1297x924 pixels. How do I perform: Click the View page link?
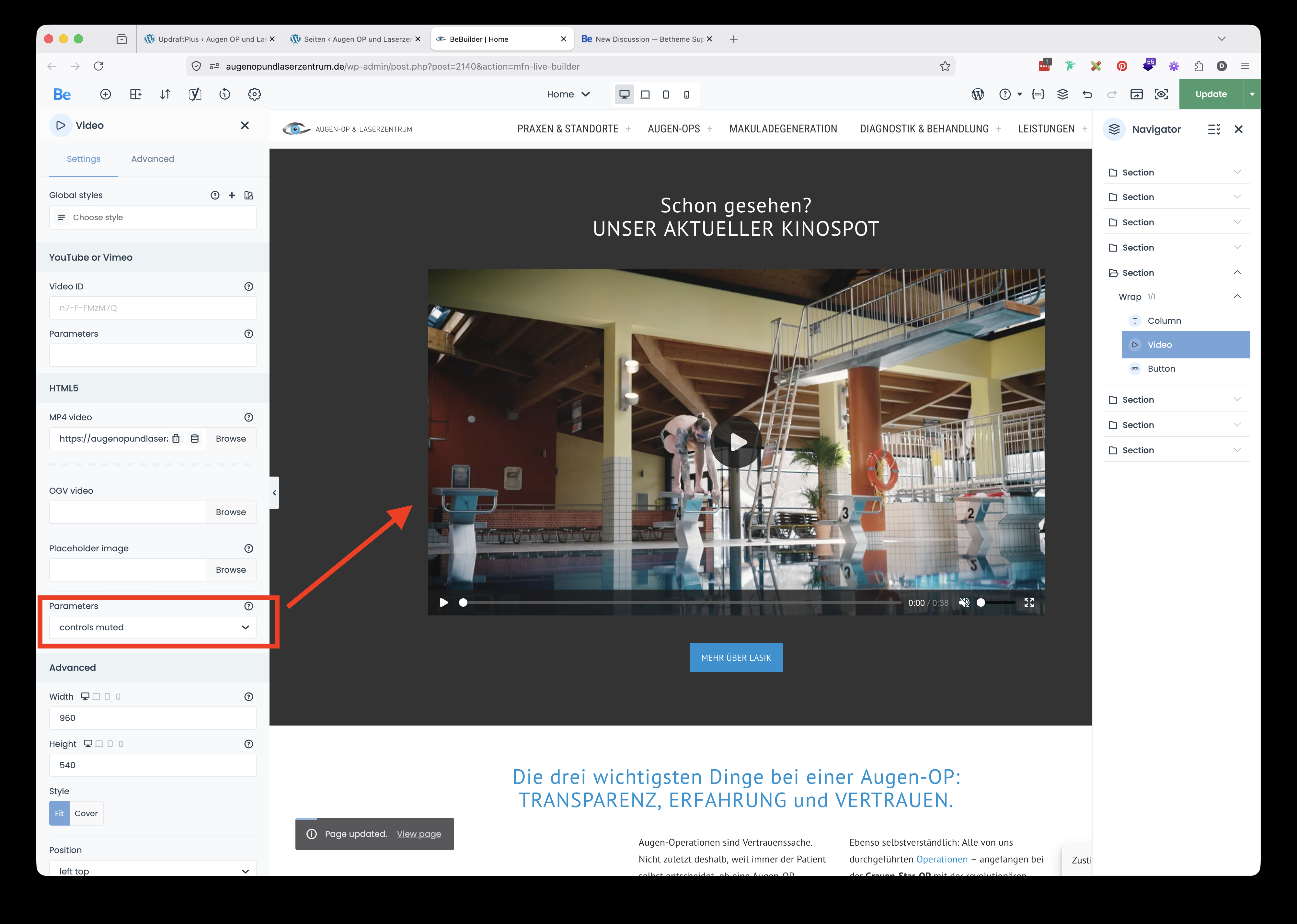(x=418, y=834)
